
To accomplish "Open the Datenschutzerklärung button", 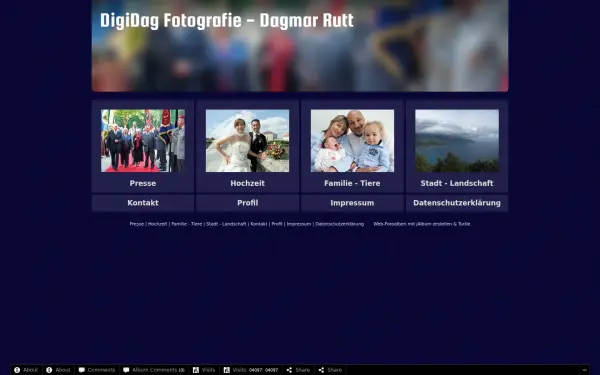I will (x=457, y=203).
